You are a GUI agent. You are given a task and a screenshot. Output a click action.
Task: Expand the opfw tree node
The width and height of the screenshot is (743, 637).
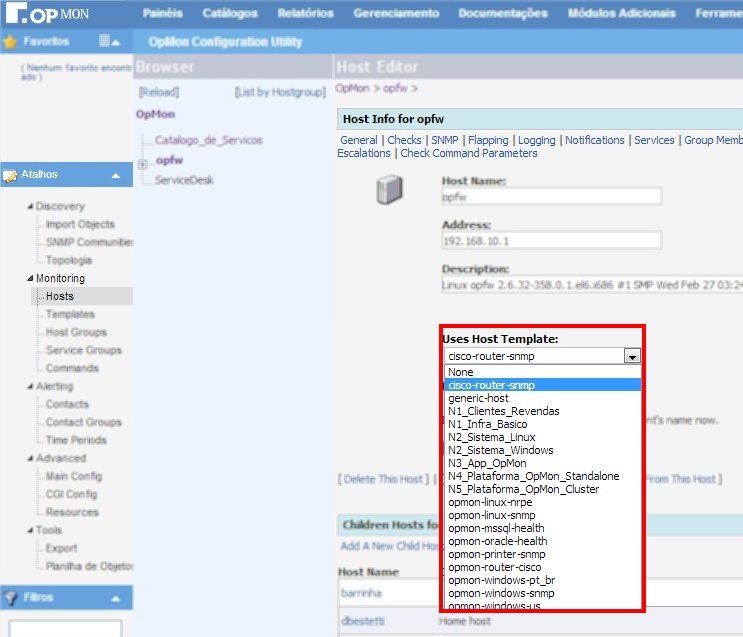click(143, 163)
